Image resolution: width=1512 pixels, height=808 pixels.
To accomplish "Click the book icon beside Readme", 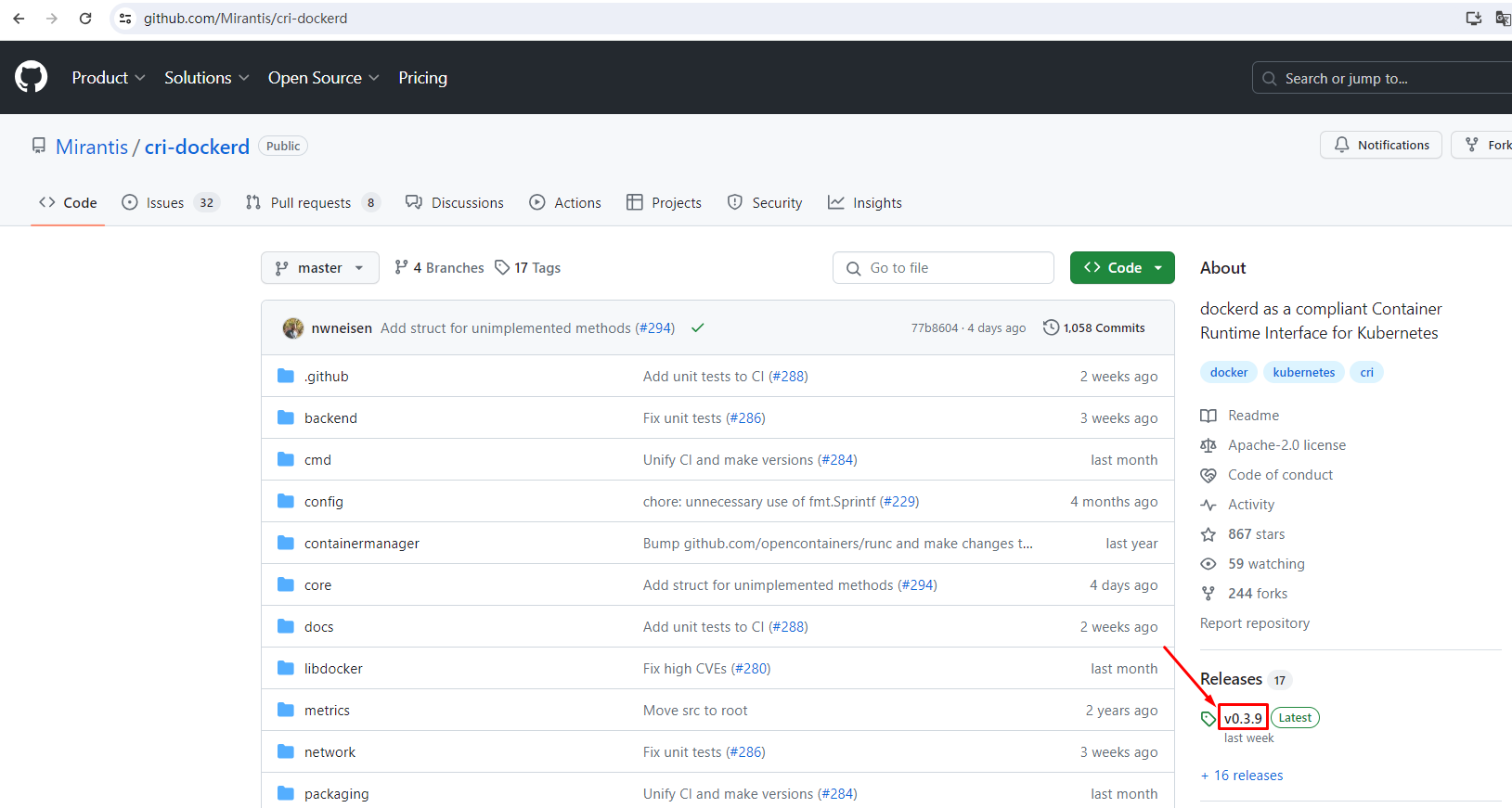I will pos(1208,416).
